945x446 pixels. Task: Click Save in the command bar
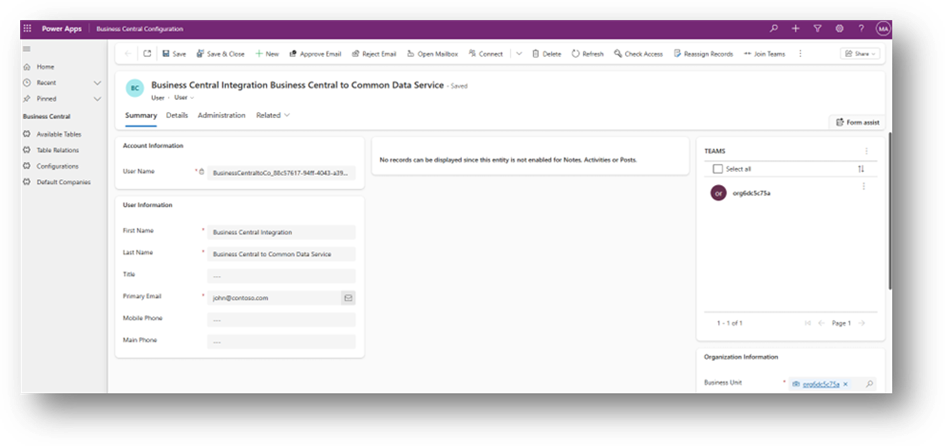(174, 54)
